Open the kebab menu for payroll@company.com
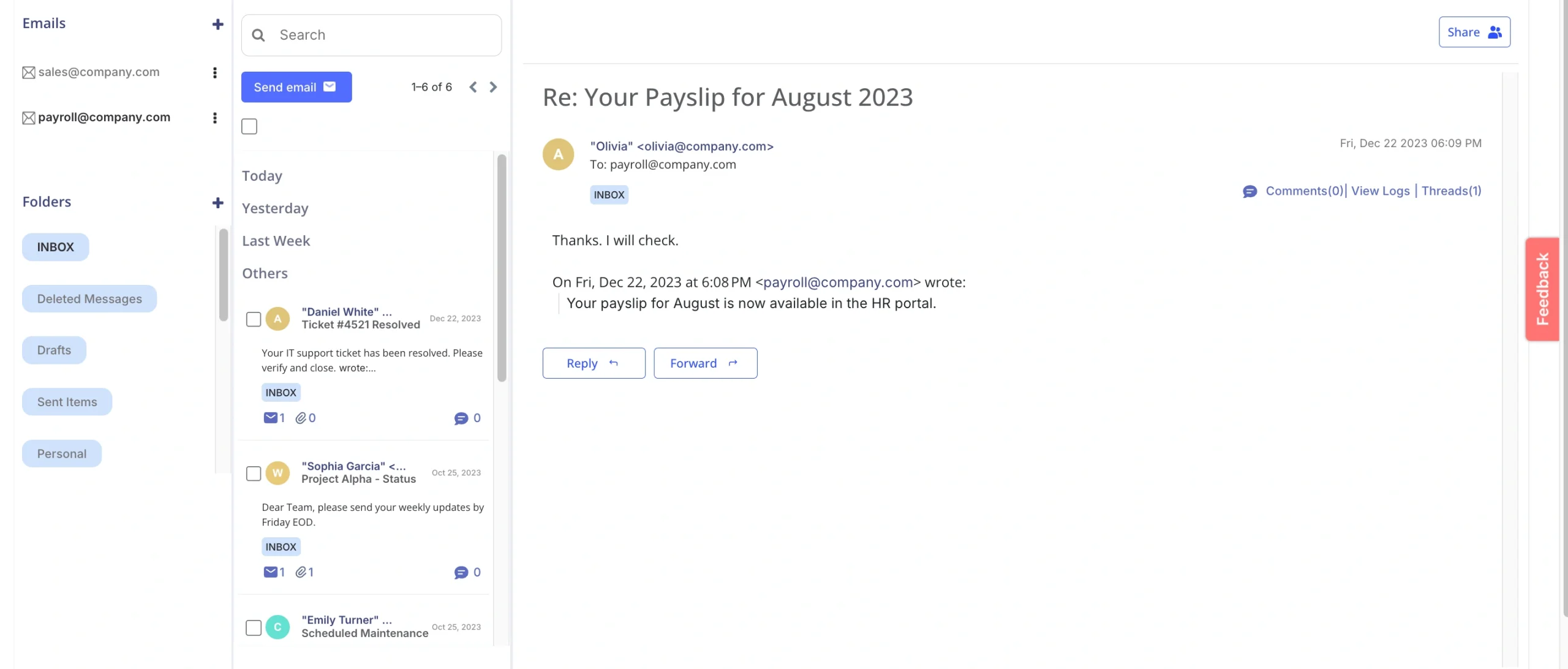Screen dimensions: 1568x669 click(x=214, y=117)
